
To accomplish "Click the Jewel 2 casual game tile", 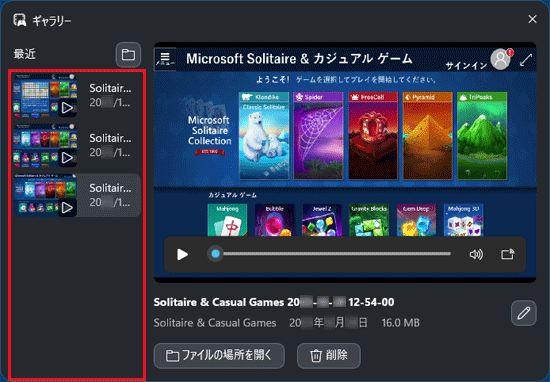I will pos(322,220).
